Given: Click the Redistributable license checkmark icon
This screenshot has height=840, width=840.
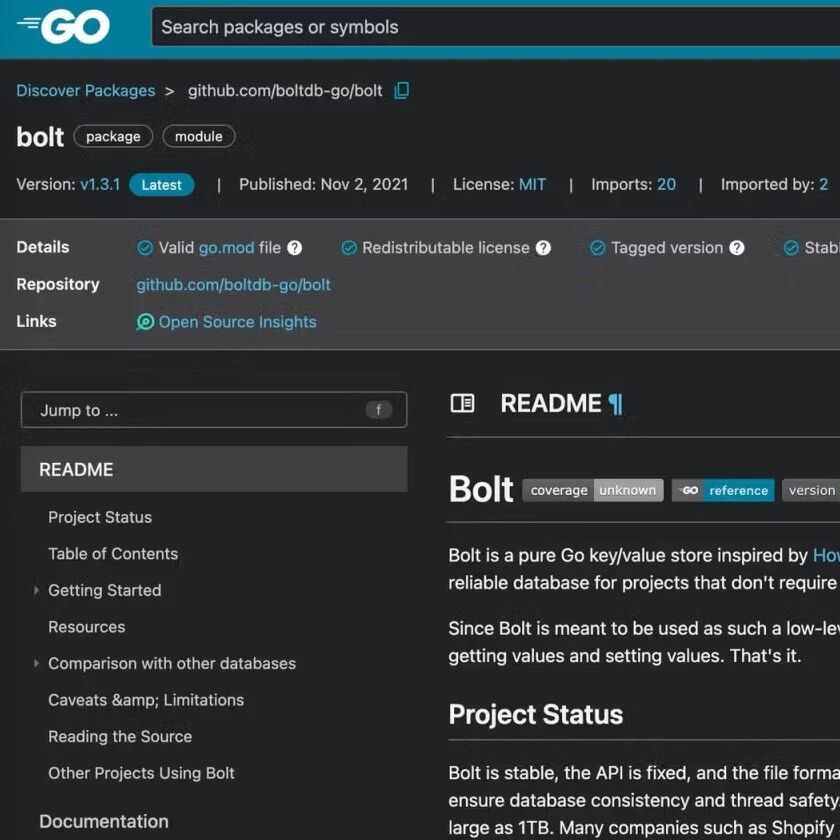Looking at the screenshot, I should coord(349,248).
